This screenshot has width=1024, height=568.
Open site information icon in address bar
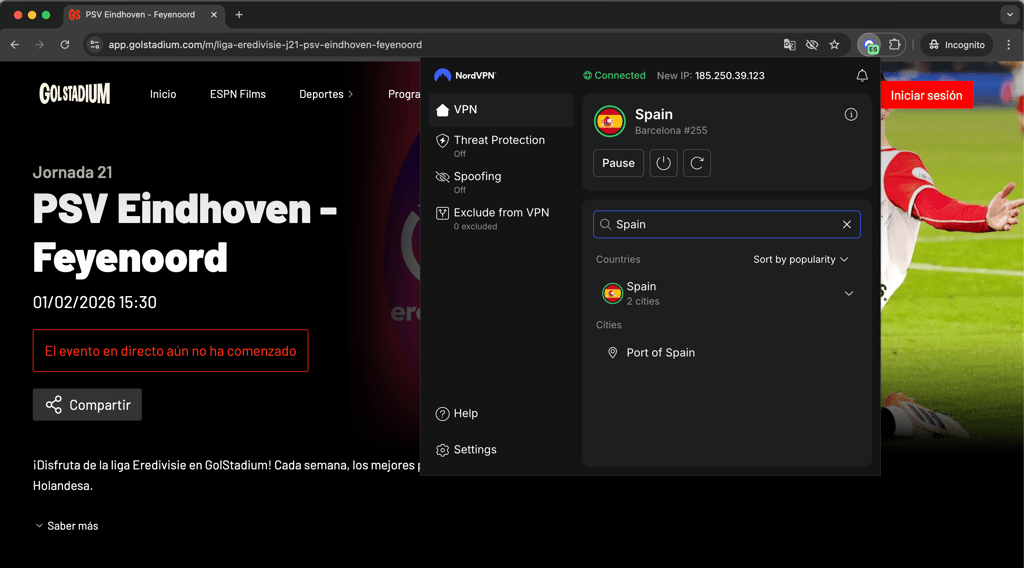(x=95, y=44)
